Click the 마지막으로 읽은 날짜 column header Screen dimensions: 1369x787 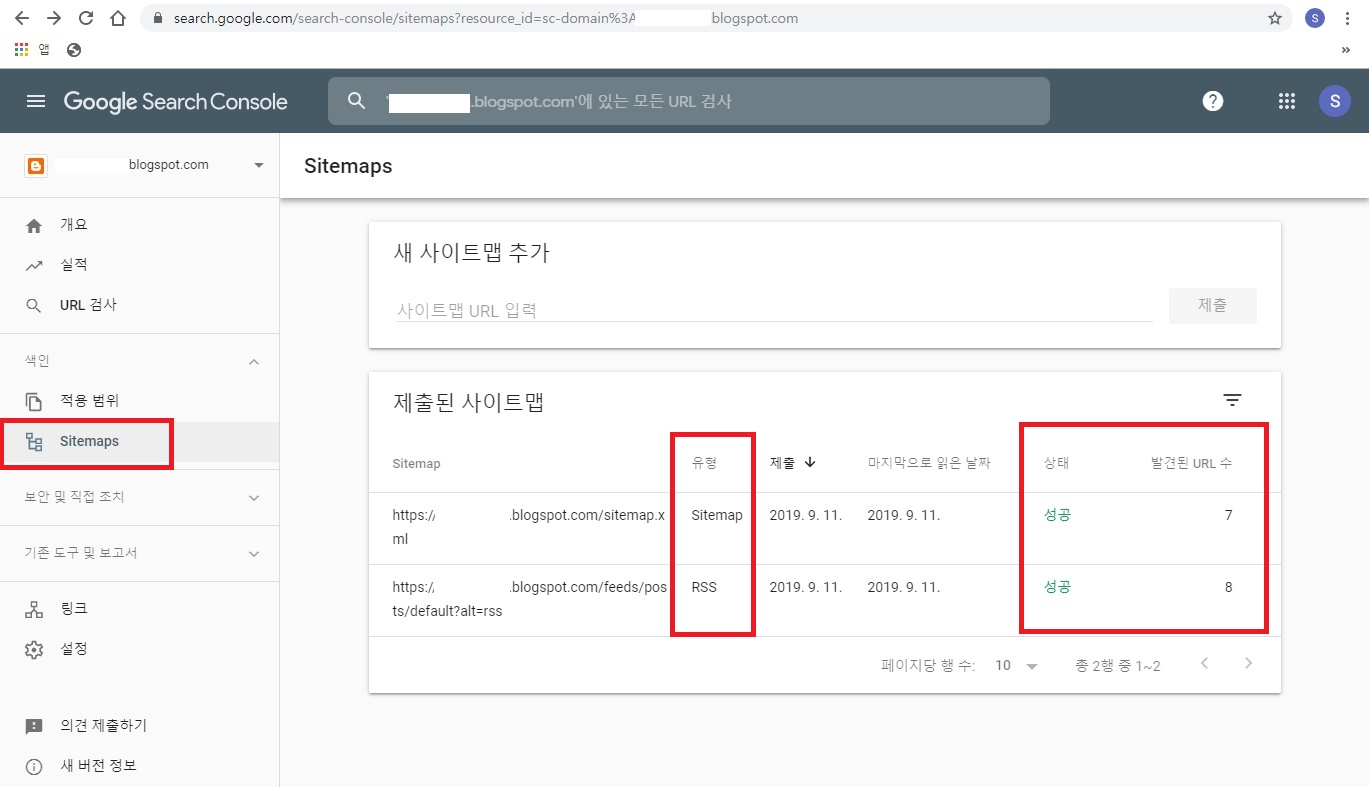click(929, 463)
